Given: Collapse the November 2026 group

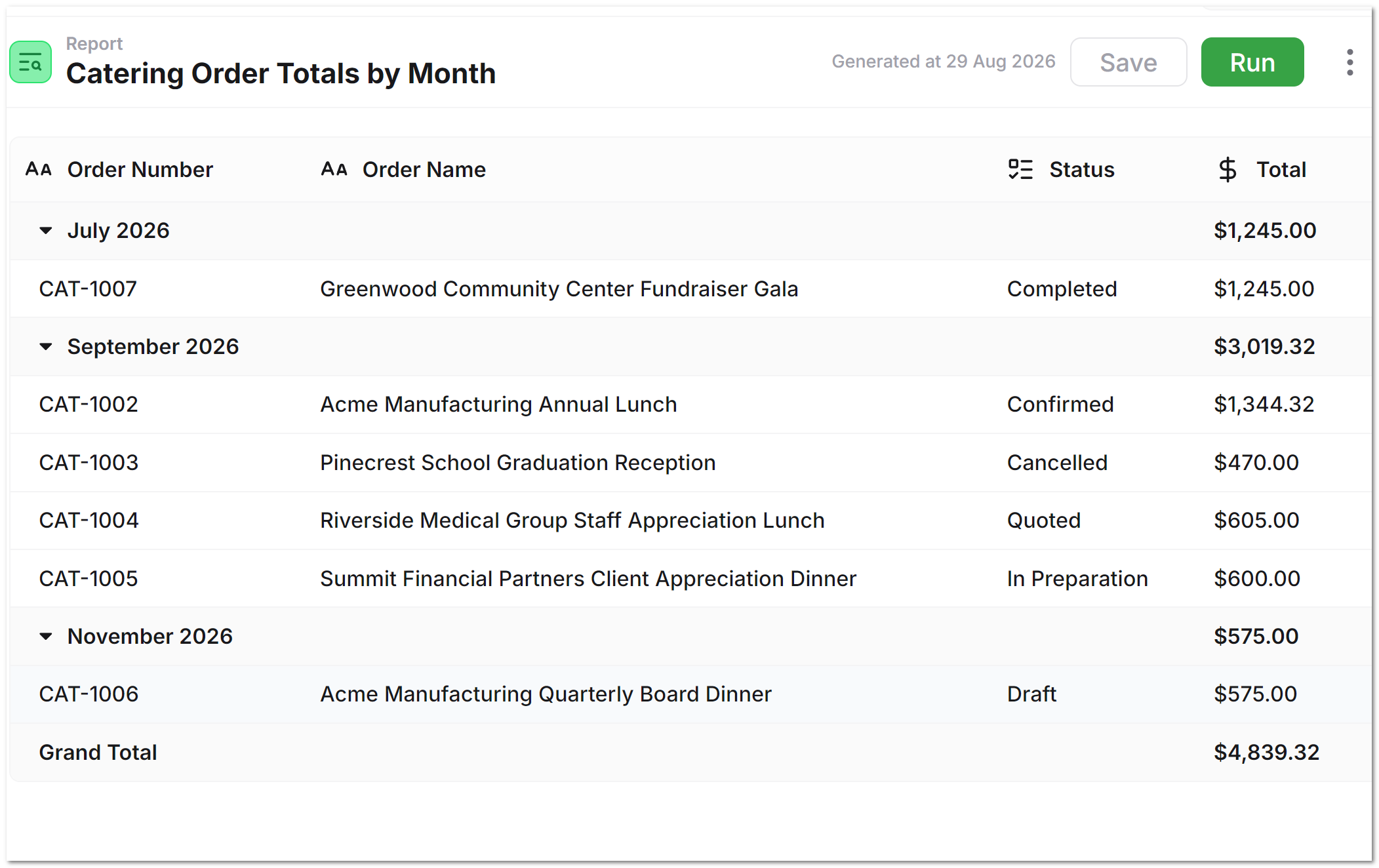Looking at the screenshot, I should [x=46, y=636].
